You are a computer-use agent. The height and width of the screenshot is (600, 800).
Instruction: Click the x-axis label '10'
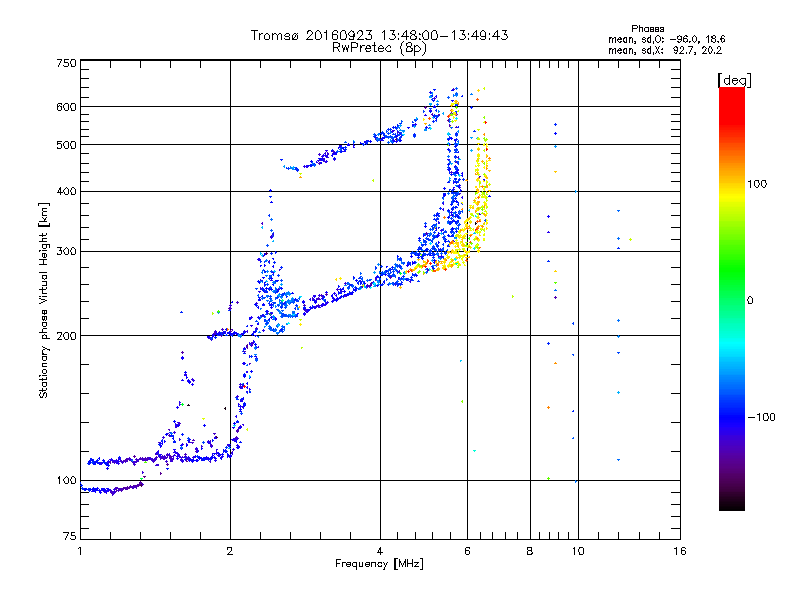578,551
